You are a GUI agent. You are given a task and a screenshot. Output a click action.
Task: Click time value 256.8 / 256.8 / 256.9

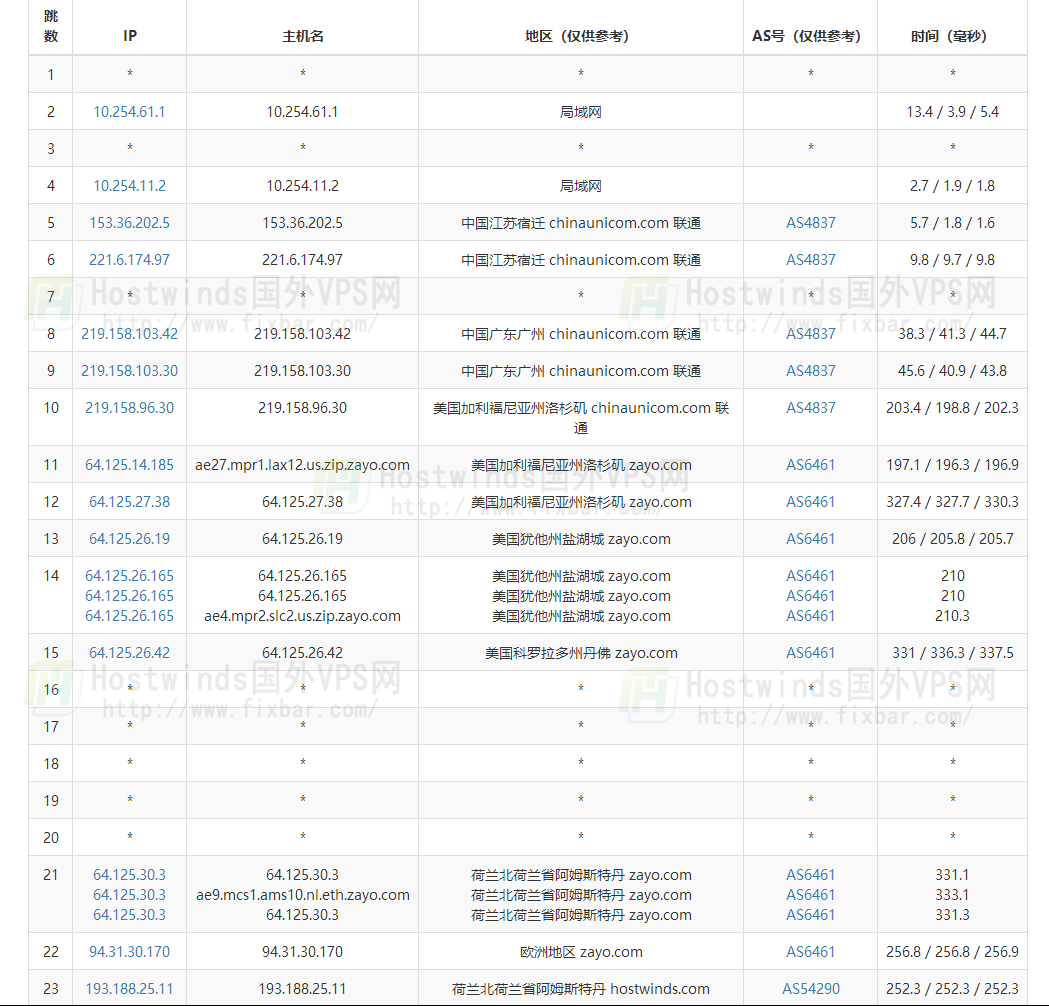click(x=952, y=952)
